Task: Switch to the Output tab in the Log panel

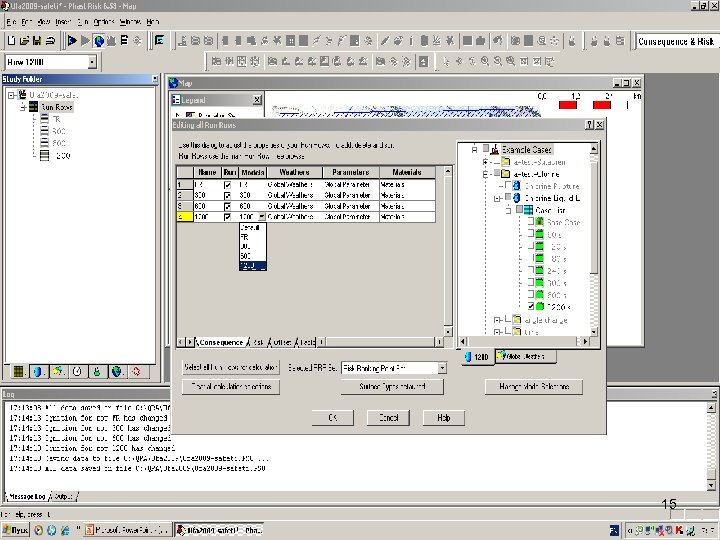Action: (63, 496)
